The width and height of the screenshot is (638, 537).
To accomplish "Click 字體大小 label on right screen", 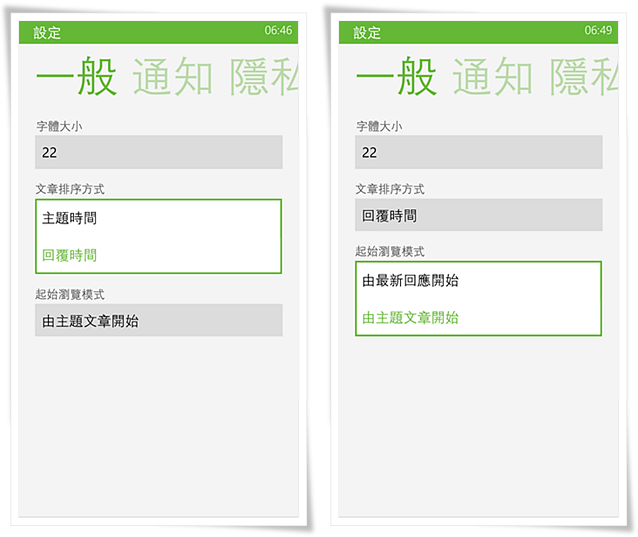I will (379, 126).
